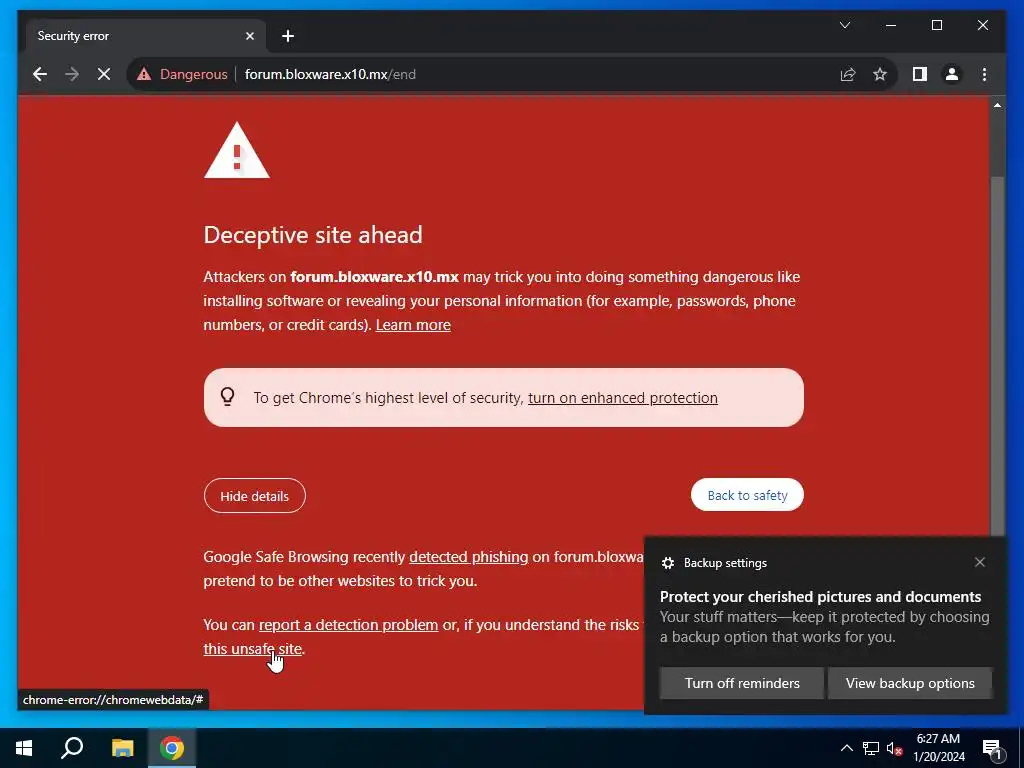Click the Chrome icon in the taskbar

point(172,748)
